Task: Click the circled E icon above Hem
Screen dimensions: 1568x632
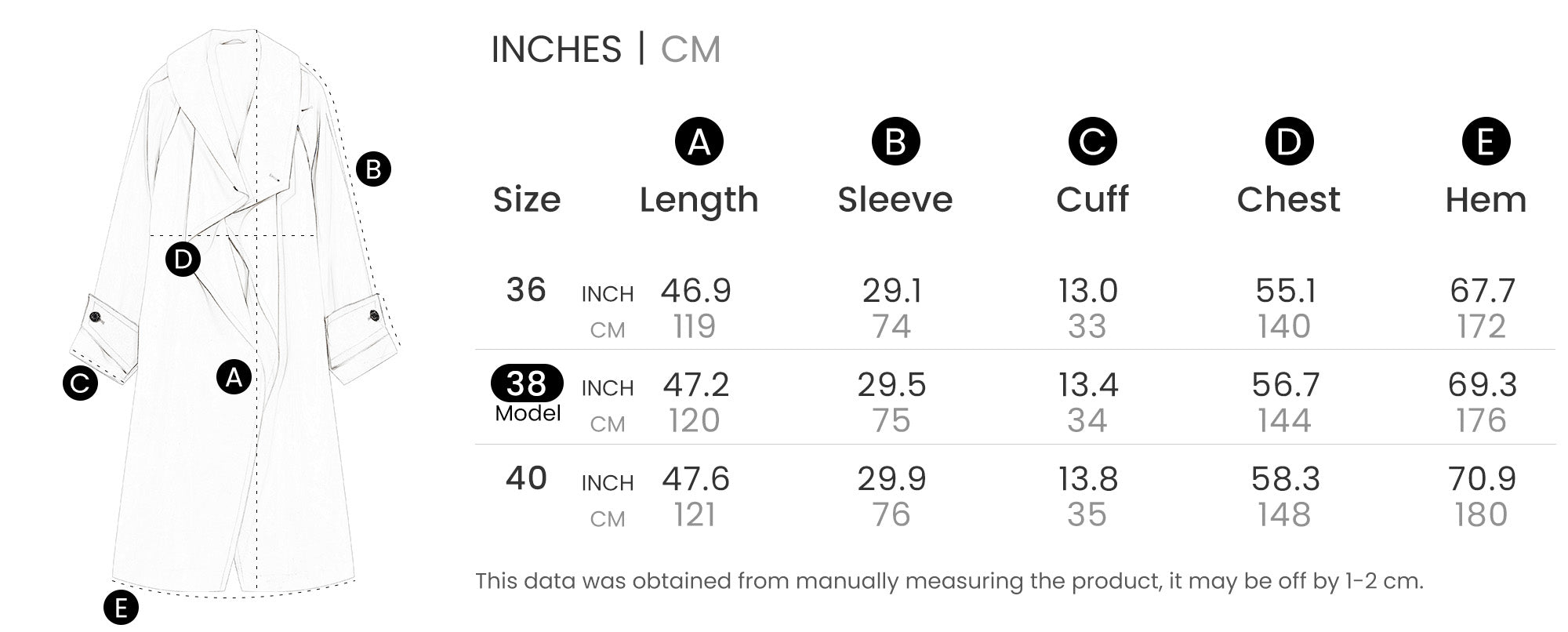Action: [x=1486, y=141]
